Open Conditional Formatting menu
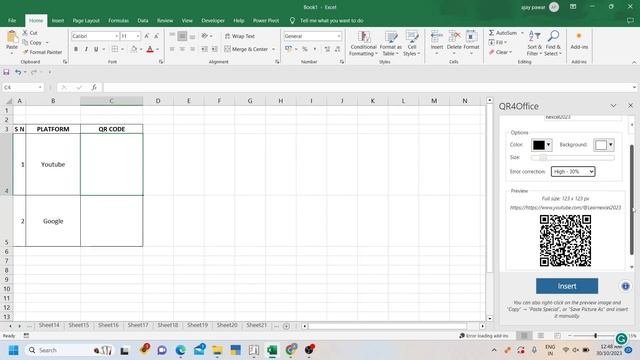The height and width of the screenshot is (360, 640). 363,44
